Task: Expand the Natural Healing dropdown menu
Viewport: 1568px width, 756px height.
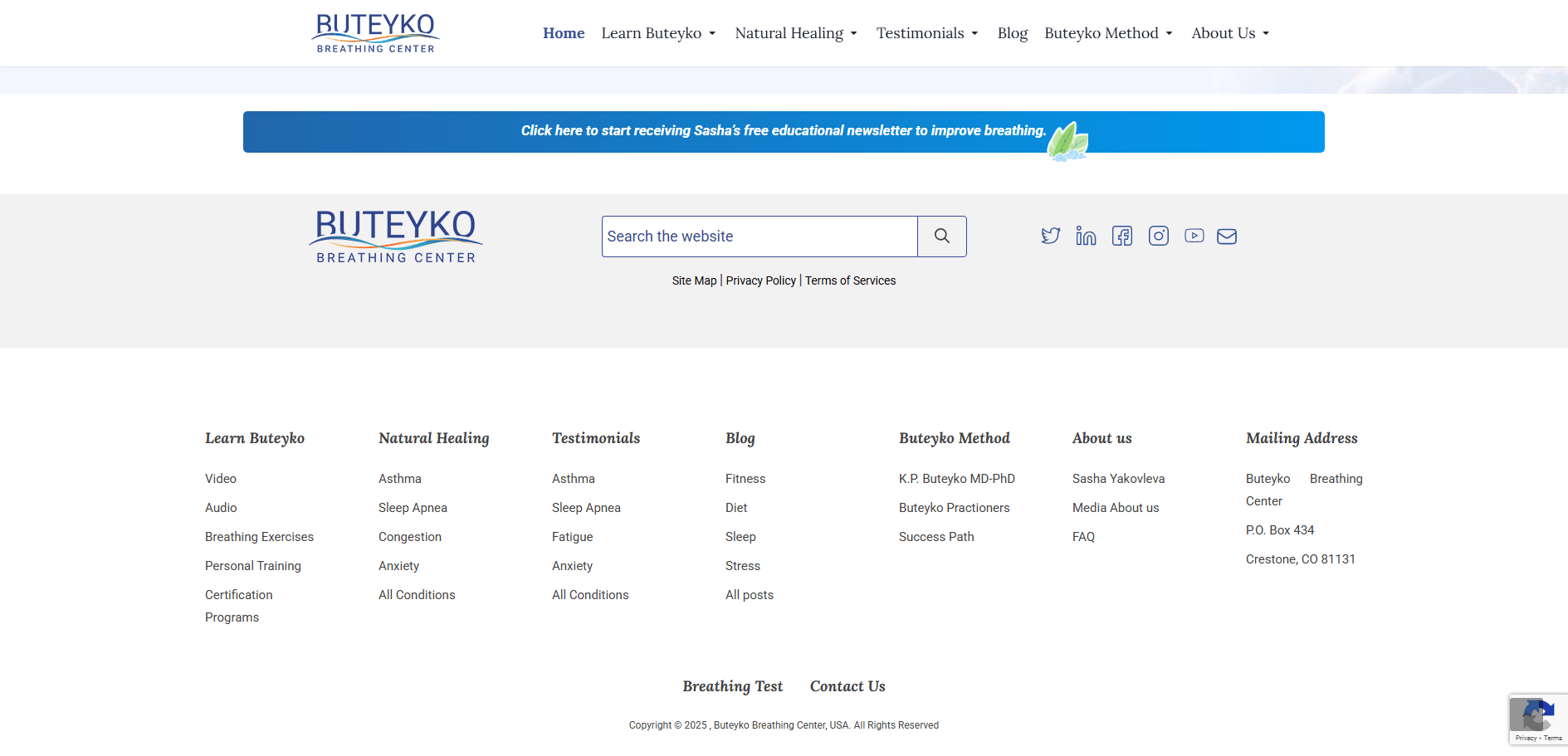Action: (795, 33)
